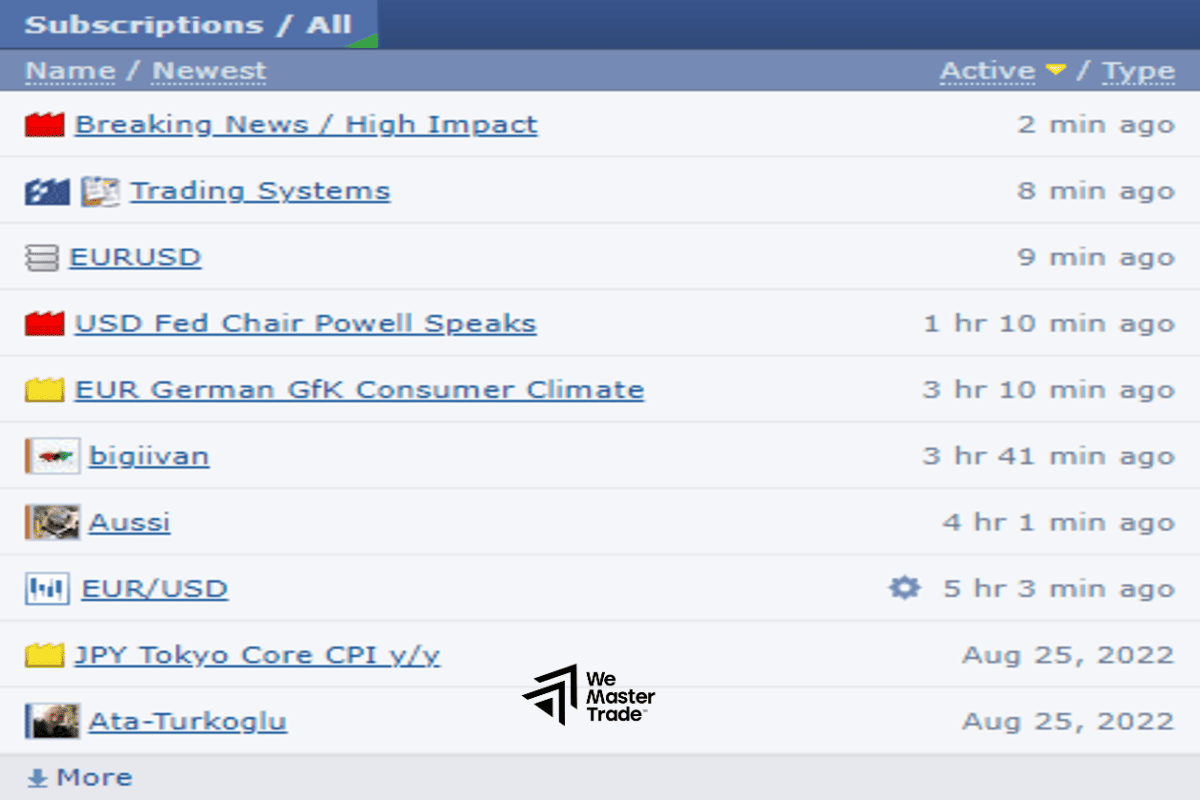The height and width of the screenshot is (800, 1200).
Task: Open the Trading Systems link
Action: point(260,191)
